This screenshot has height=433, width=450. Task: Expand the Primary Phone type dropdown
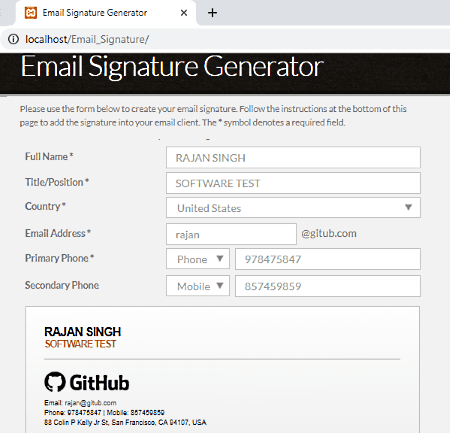coord(198,259)
